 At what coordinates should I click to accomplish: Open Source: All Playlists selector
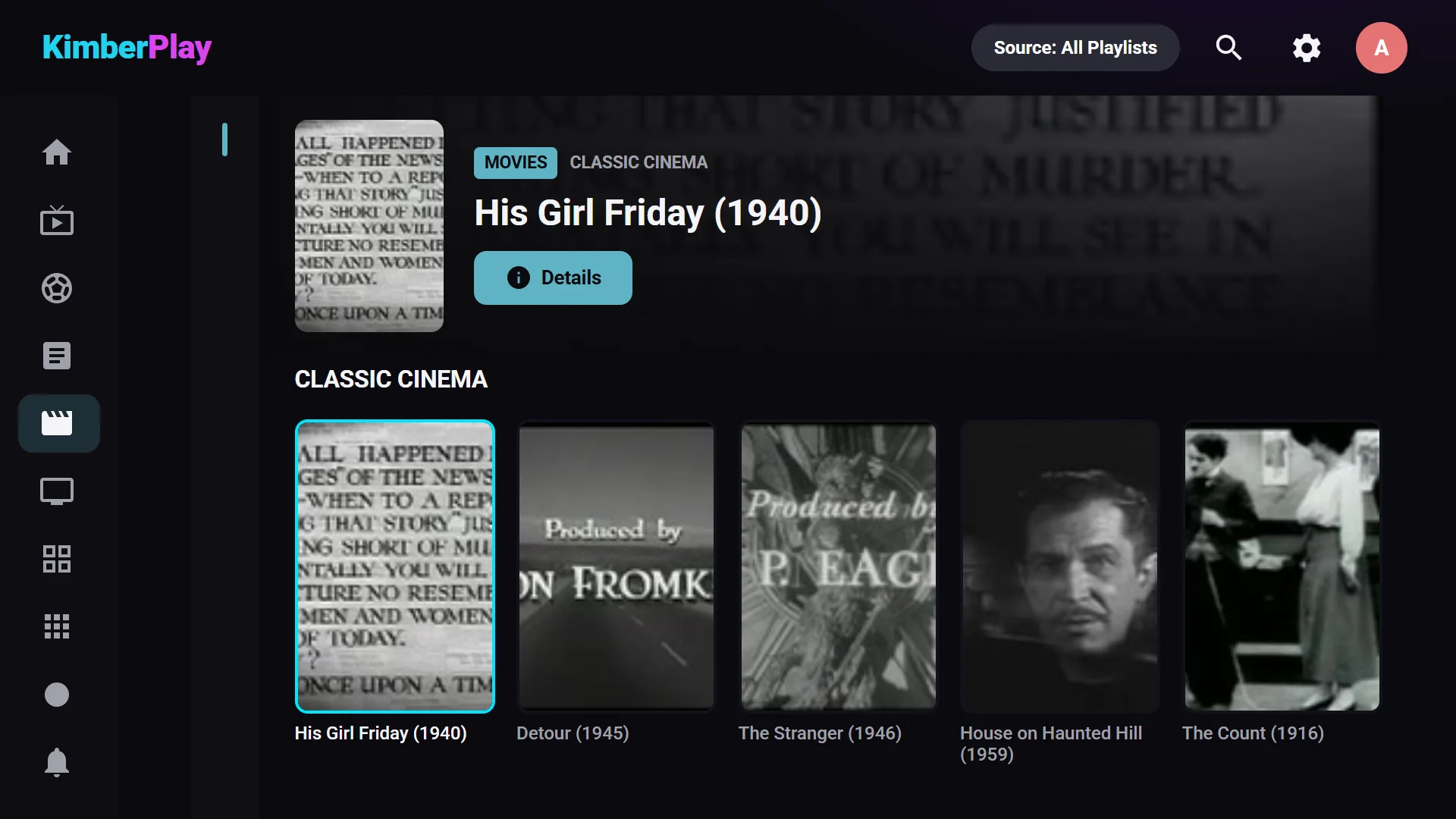1075,48
